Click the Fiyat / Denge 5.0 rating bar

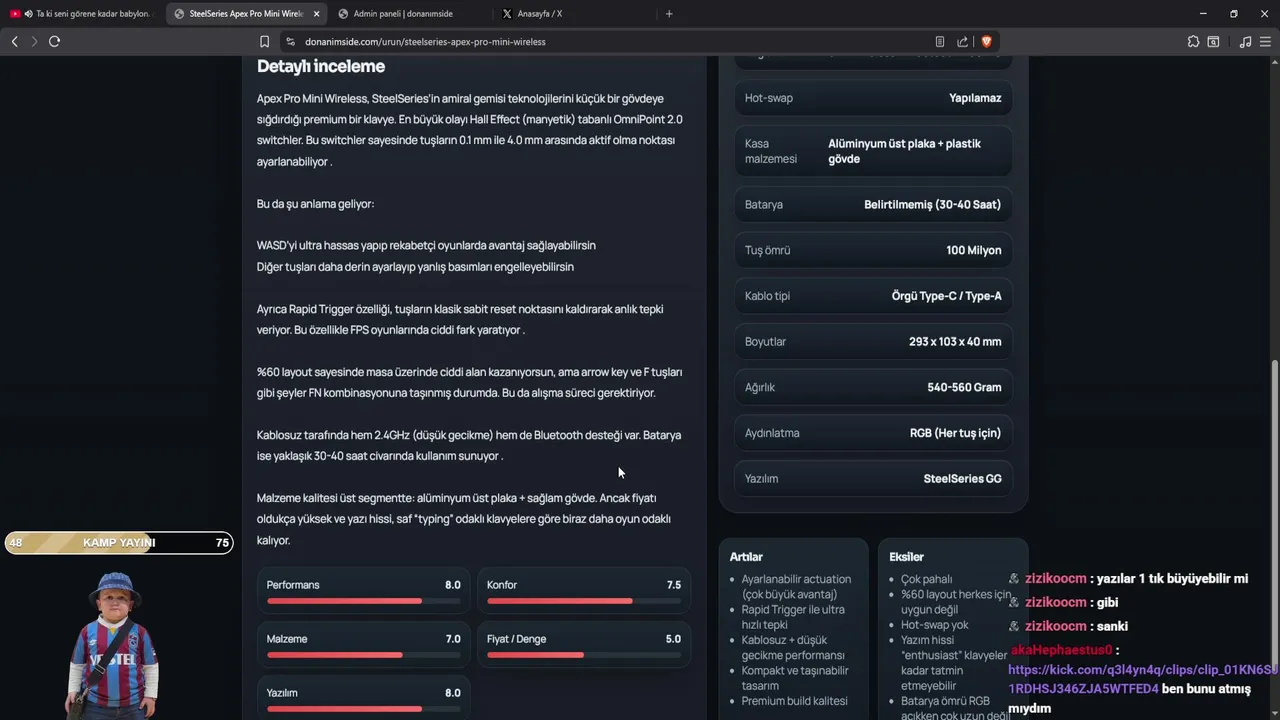pos(583,645)
